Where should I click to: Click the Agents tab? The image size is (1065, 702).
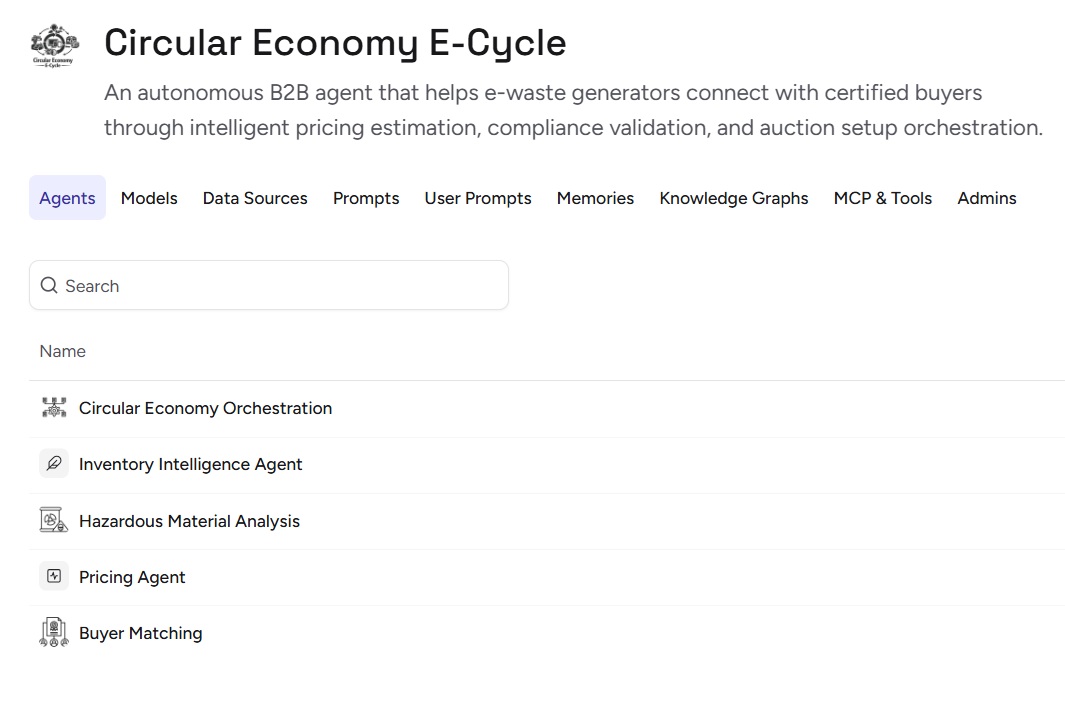coord(67,198)
